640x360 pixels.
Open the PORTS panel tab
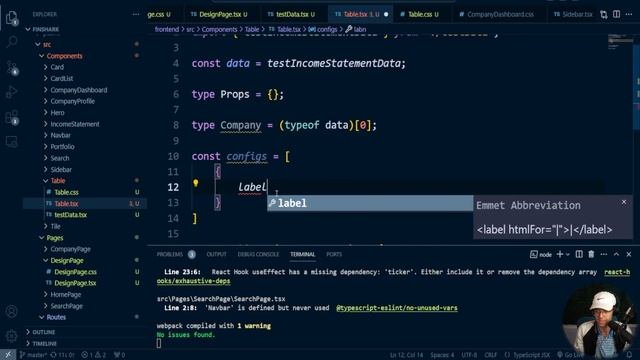click(x=334, y=254)
